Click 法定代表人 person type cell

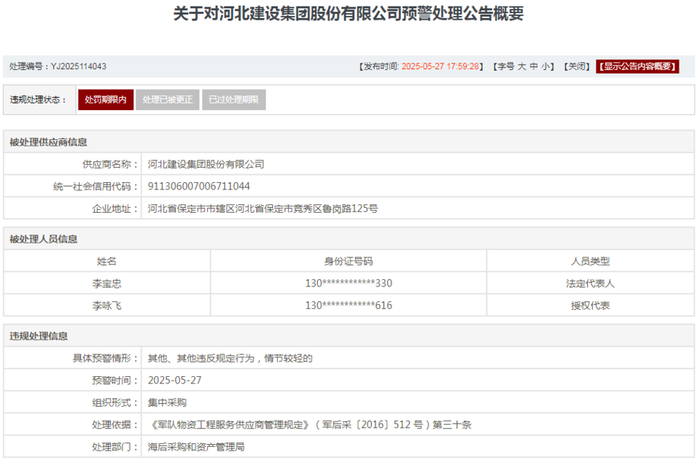click(590, 284)
